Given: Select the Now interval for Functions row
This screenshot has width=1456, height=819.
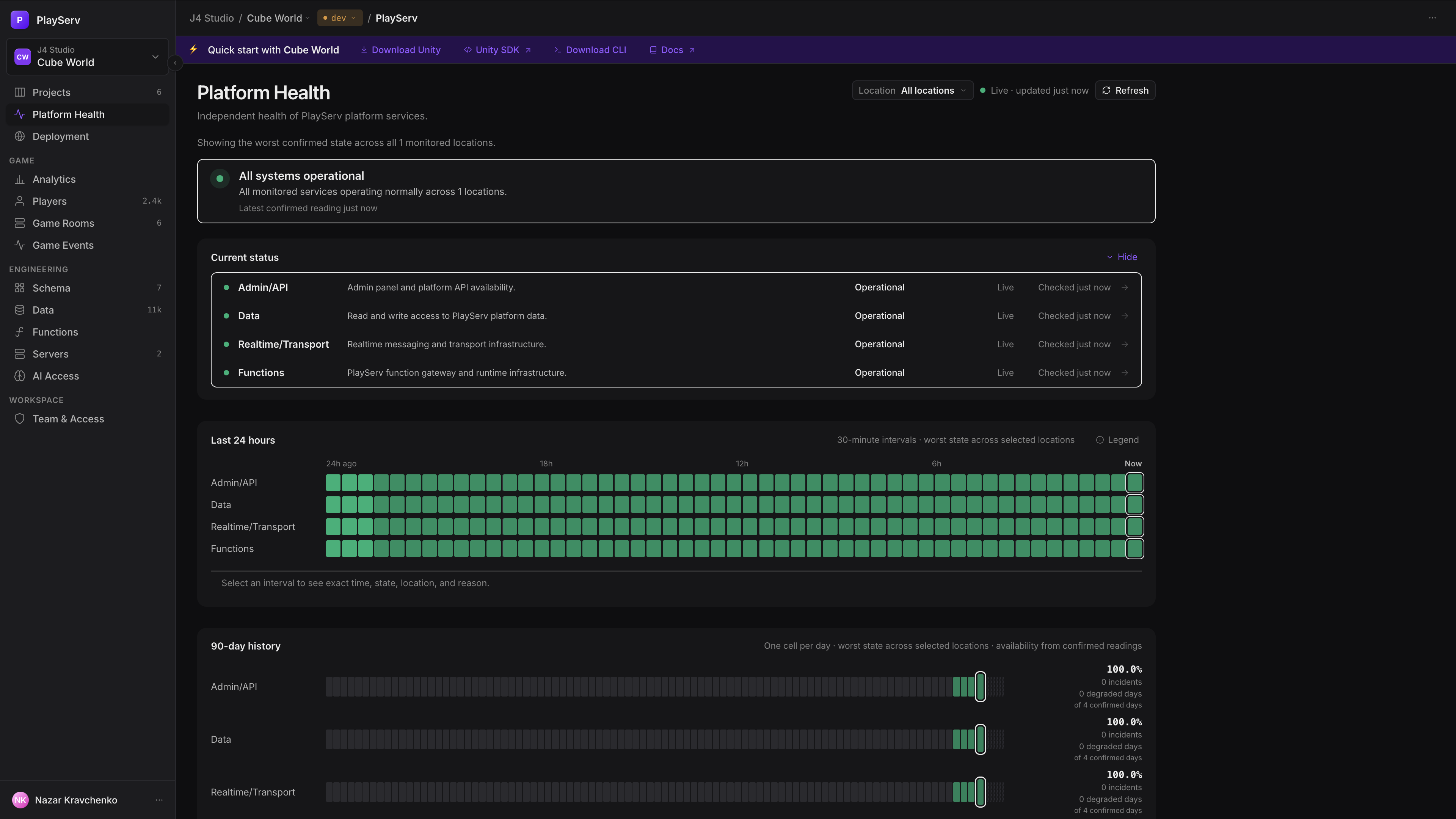Looking at the screenshot, I should pos(1134,549).
